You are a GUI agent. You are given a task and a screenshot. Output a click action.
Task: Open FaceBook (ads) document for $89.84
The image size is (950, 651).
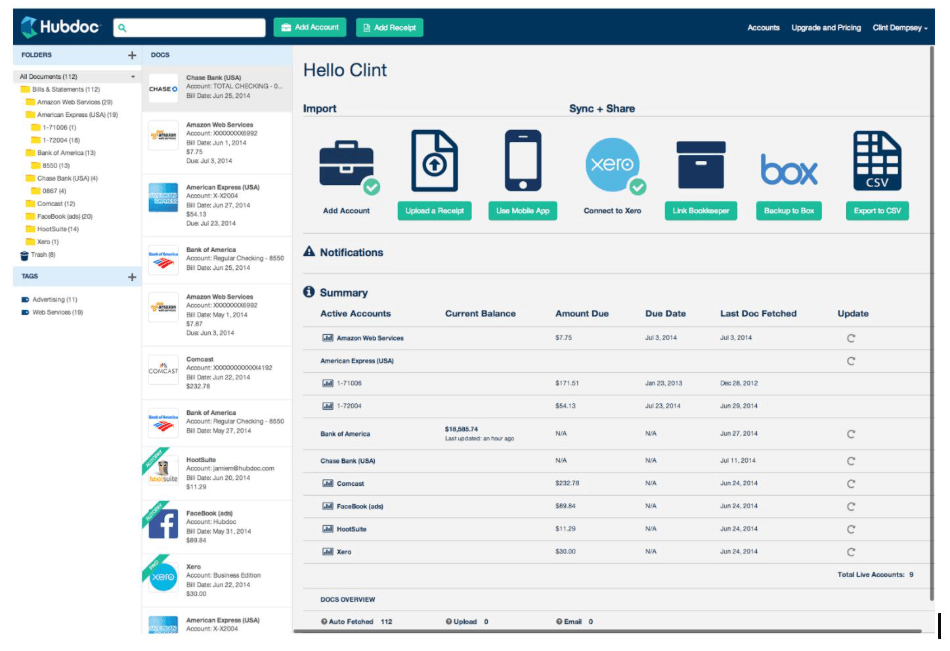pyautogui.click(x=217, y=527)
